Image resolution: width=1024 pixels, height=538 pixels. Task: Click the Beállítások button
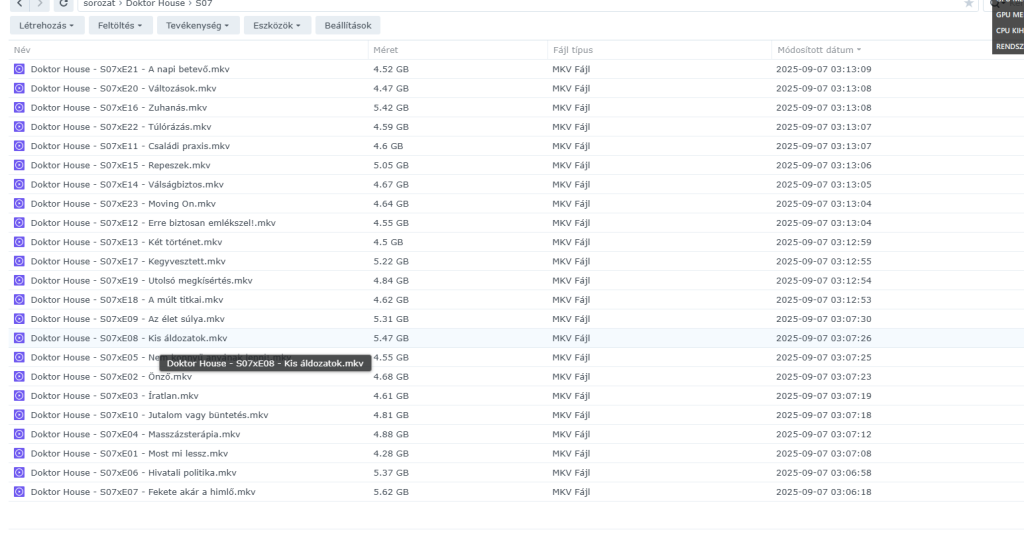tap(347, 25)
